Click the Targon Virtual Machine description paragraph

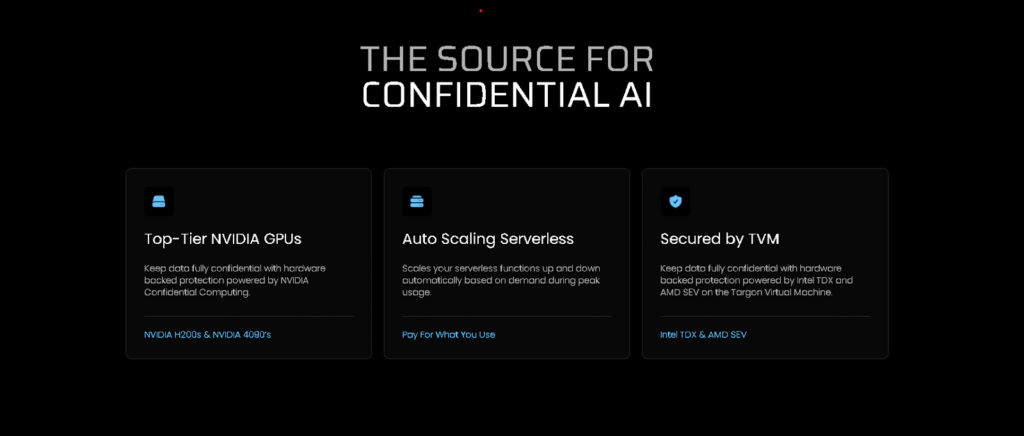757,280
